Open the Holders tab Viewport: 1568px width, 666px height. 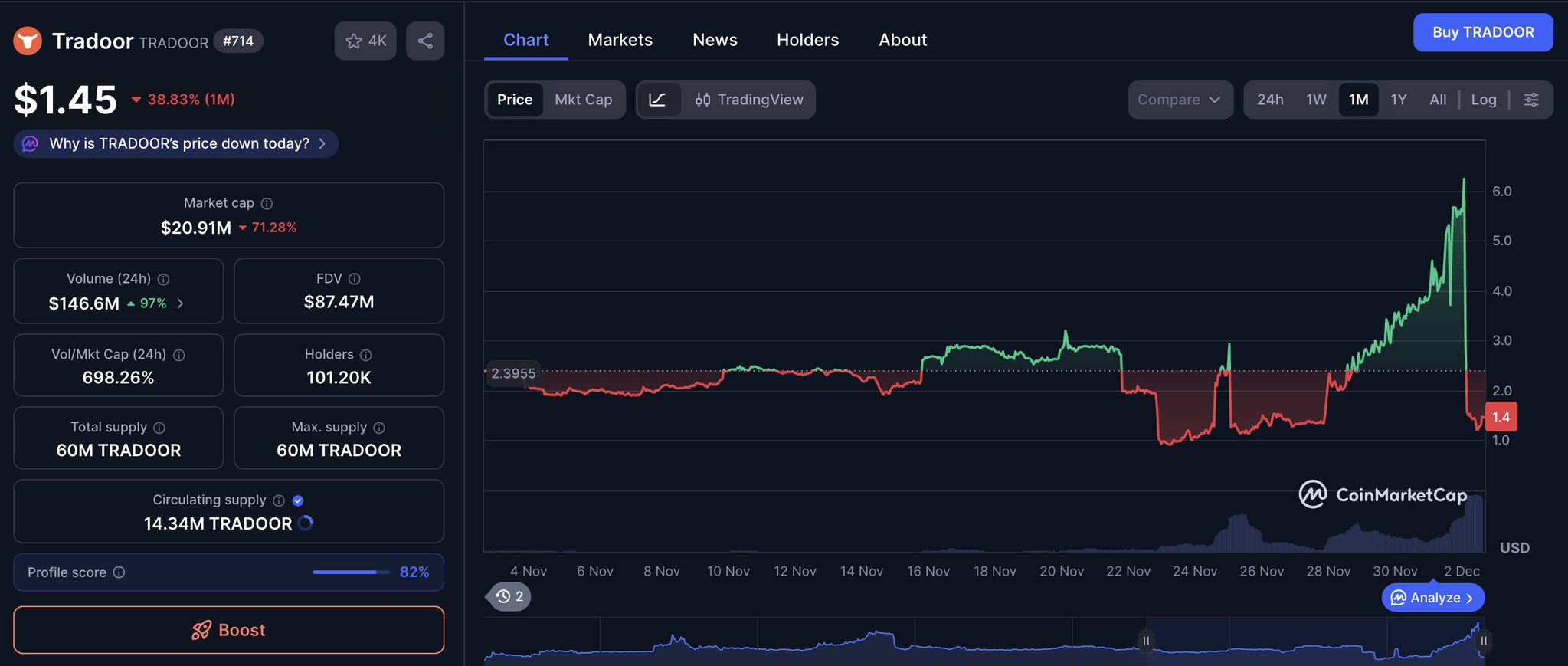807,40
